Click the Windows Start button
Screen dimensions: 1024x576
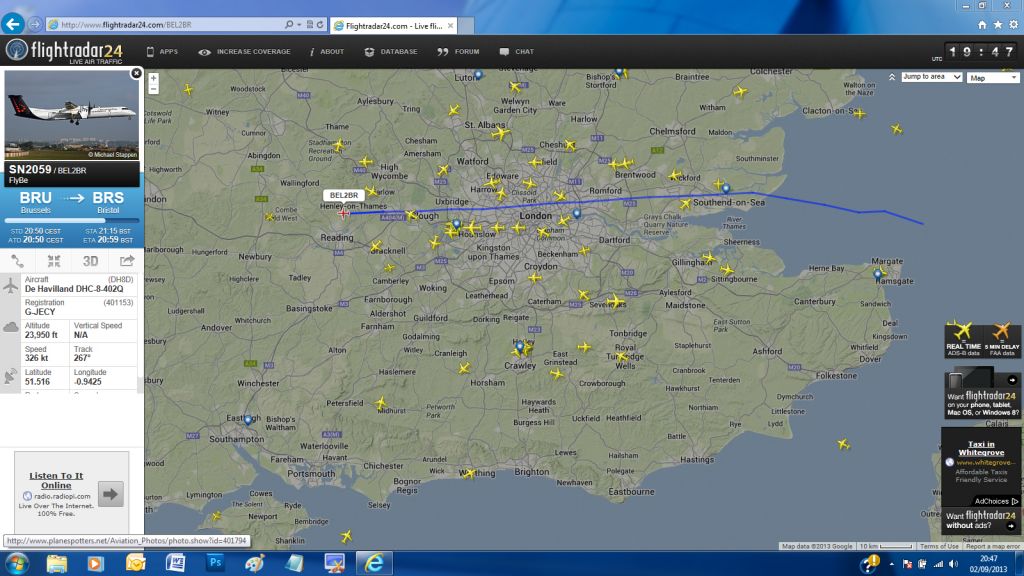point(16,563)
